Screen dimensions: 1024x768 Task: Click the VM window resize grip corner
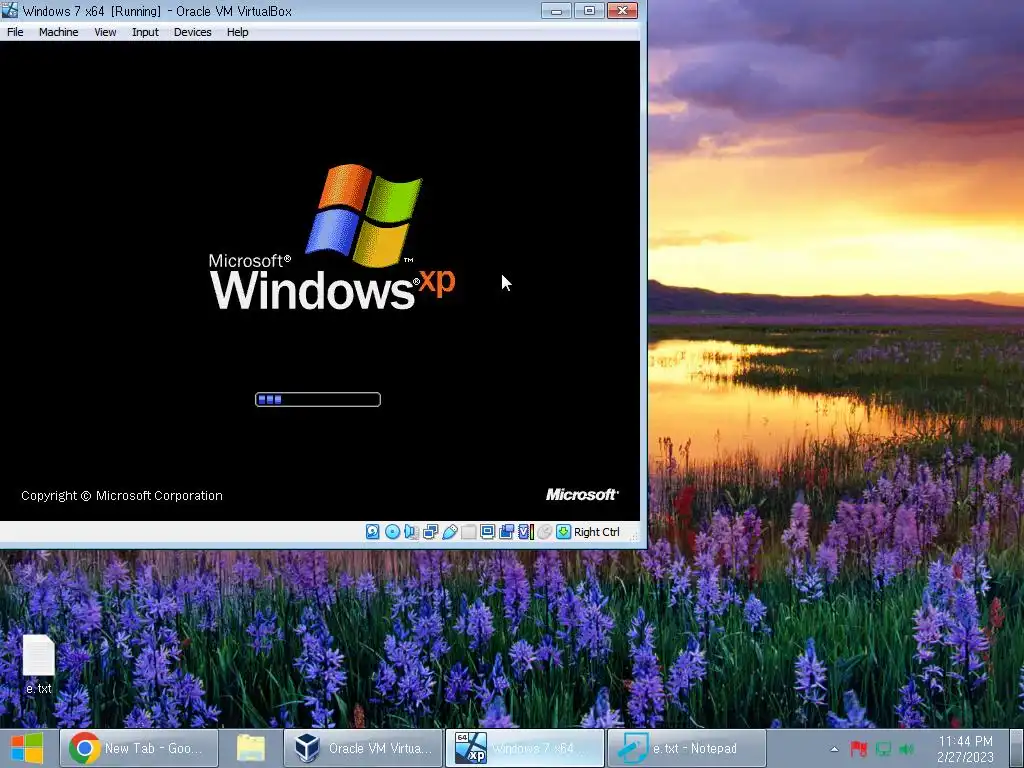coord(634,536)
